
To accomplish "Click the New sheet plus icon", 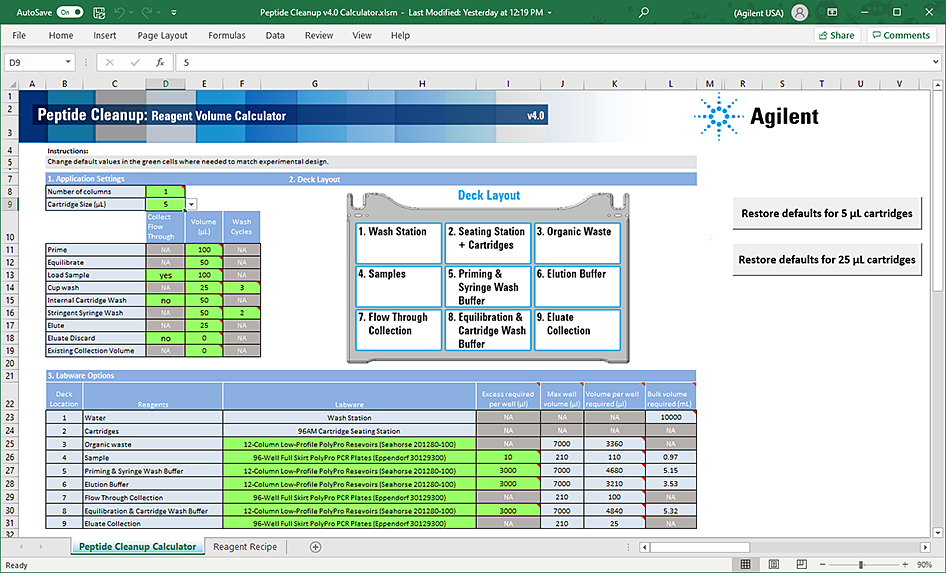I will pos(315,547).
